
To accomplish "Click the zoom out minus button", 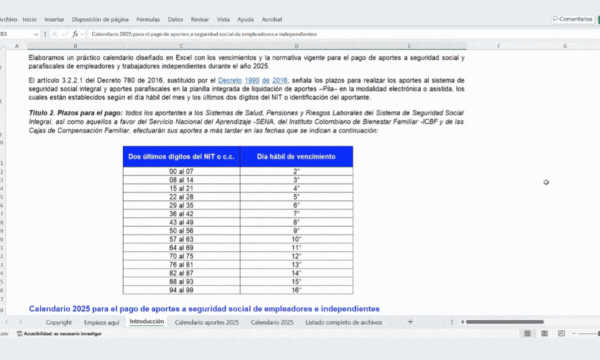I will coord(574,334).
